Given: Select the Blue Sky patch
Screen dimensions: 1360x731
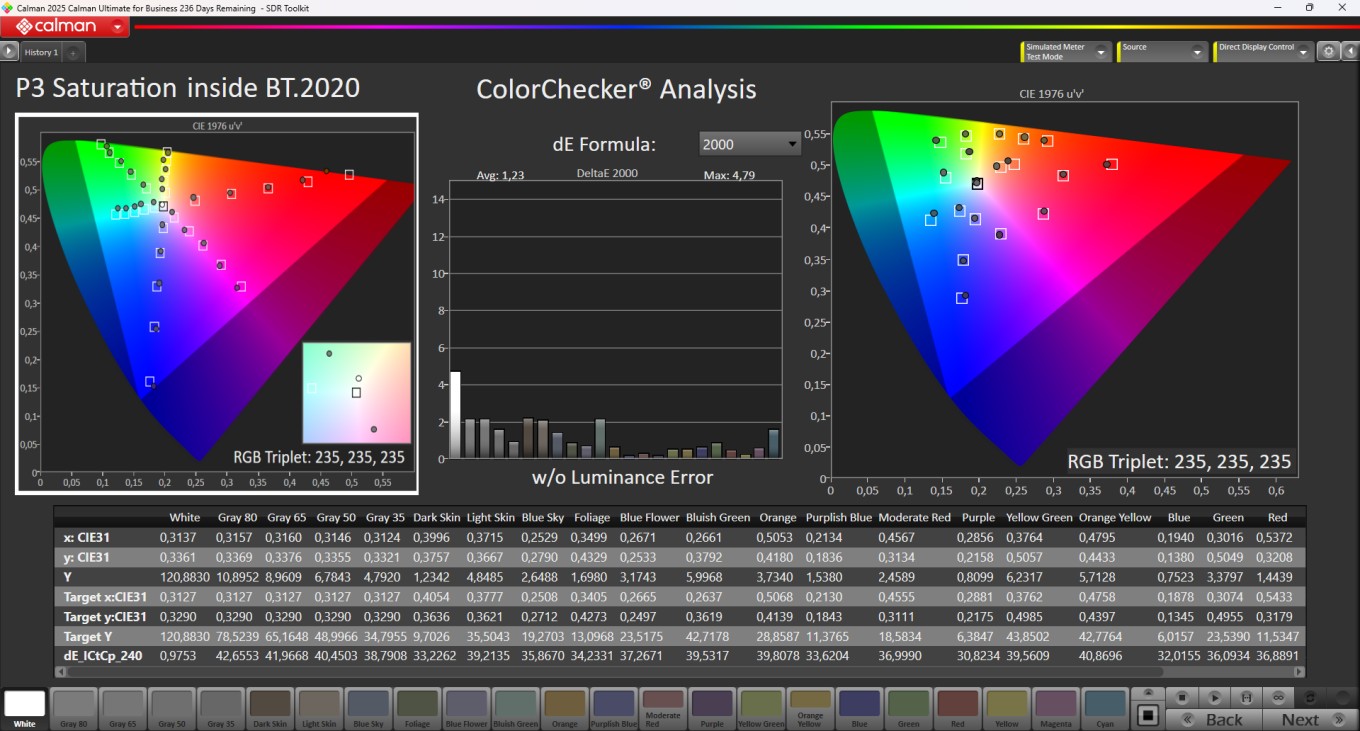Looking at the screenshot, I should [368, 708].
